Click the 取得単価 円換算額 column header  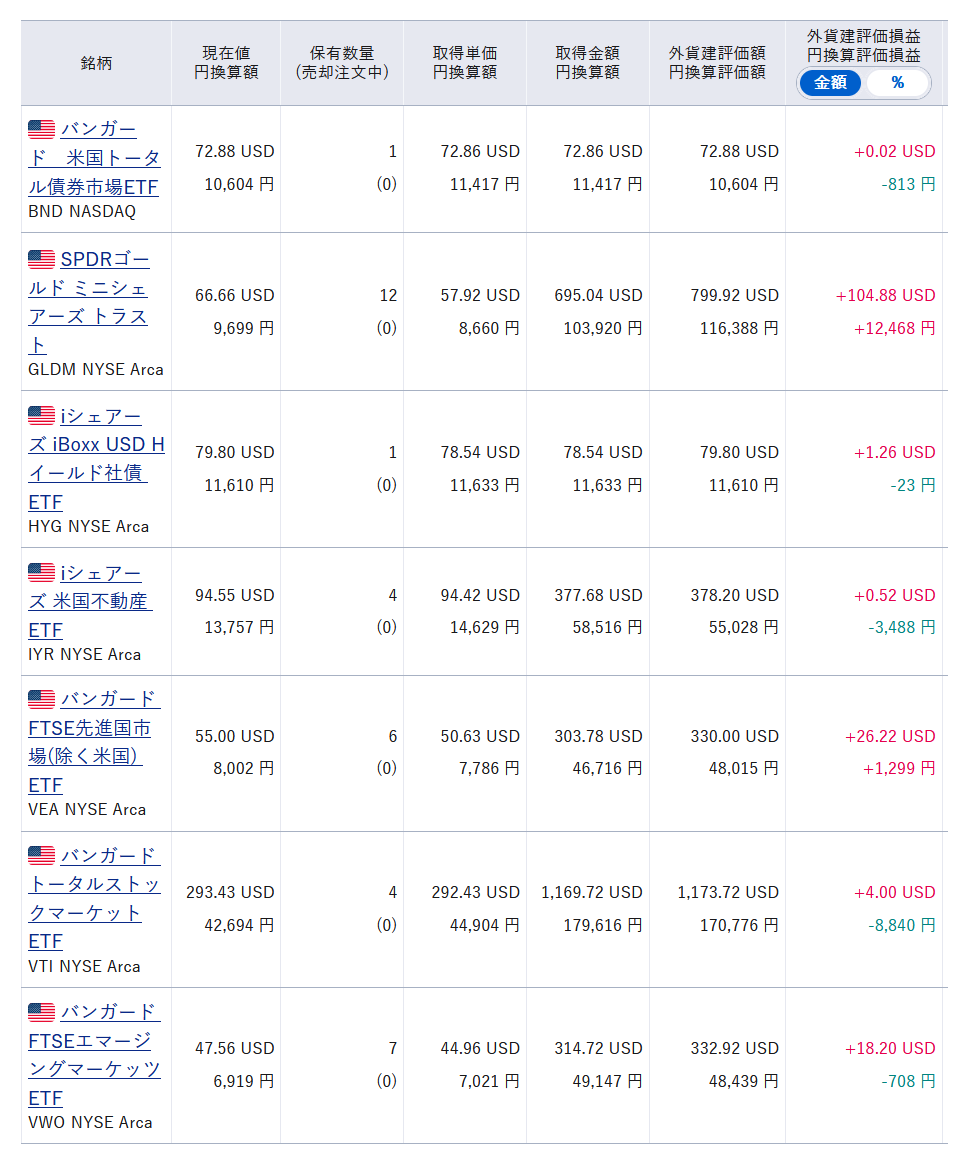click(x=465, y=63)
